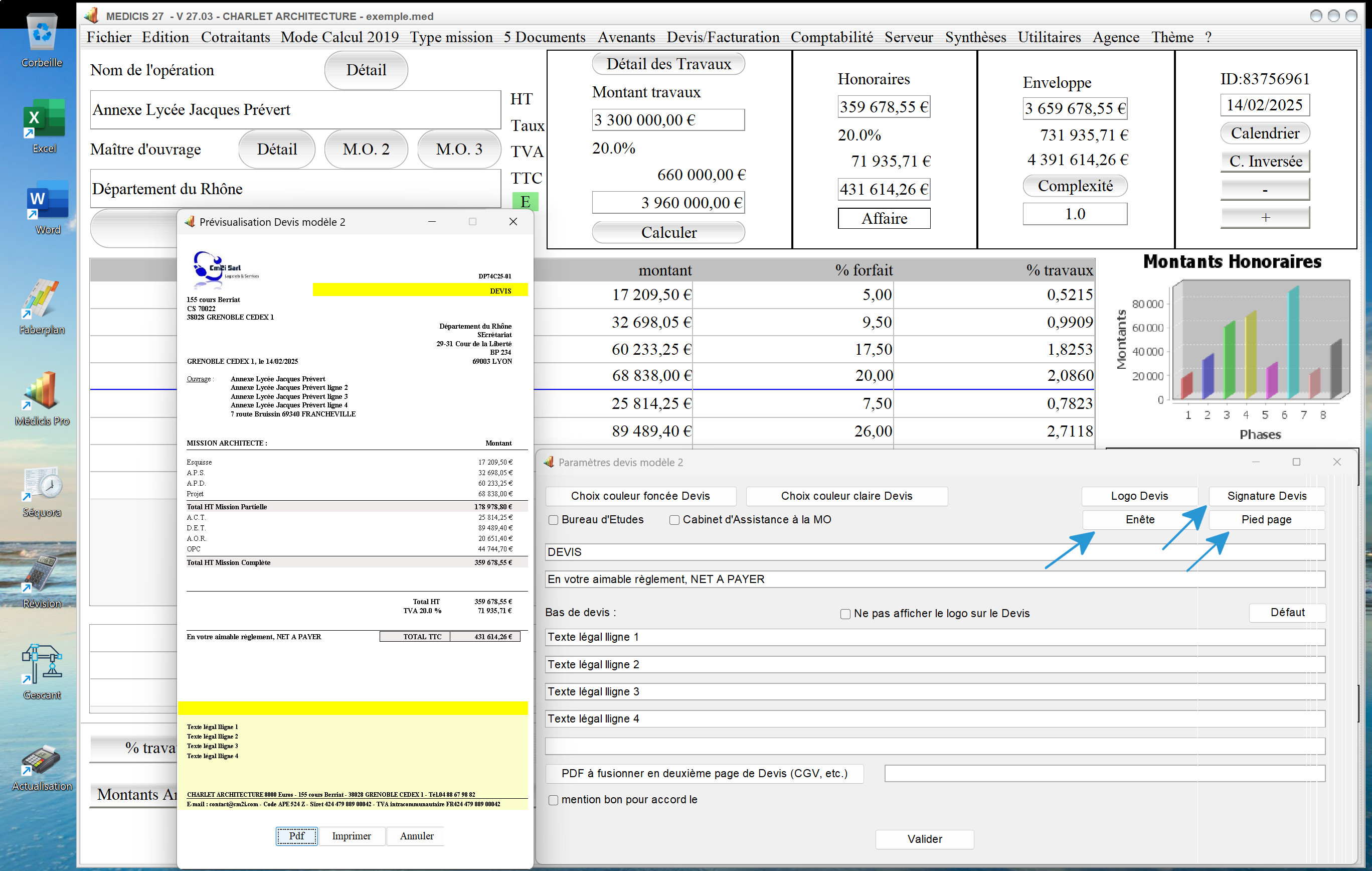Screen dimensions: 1372x871
Task: Click the DEVIS title text field
Action: (935, 552)
